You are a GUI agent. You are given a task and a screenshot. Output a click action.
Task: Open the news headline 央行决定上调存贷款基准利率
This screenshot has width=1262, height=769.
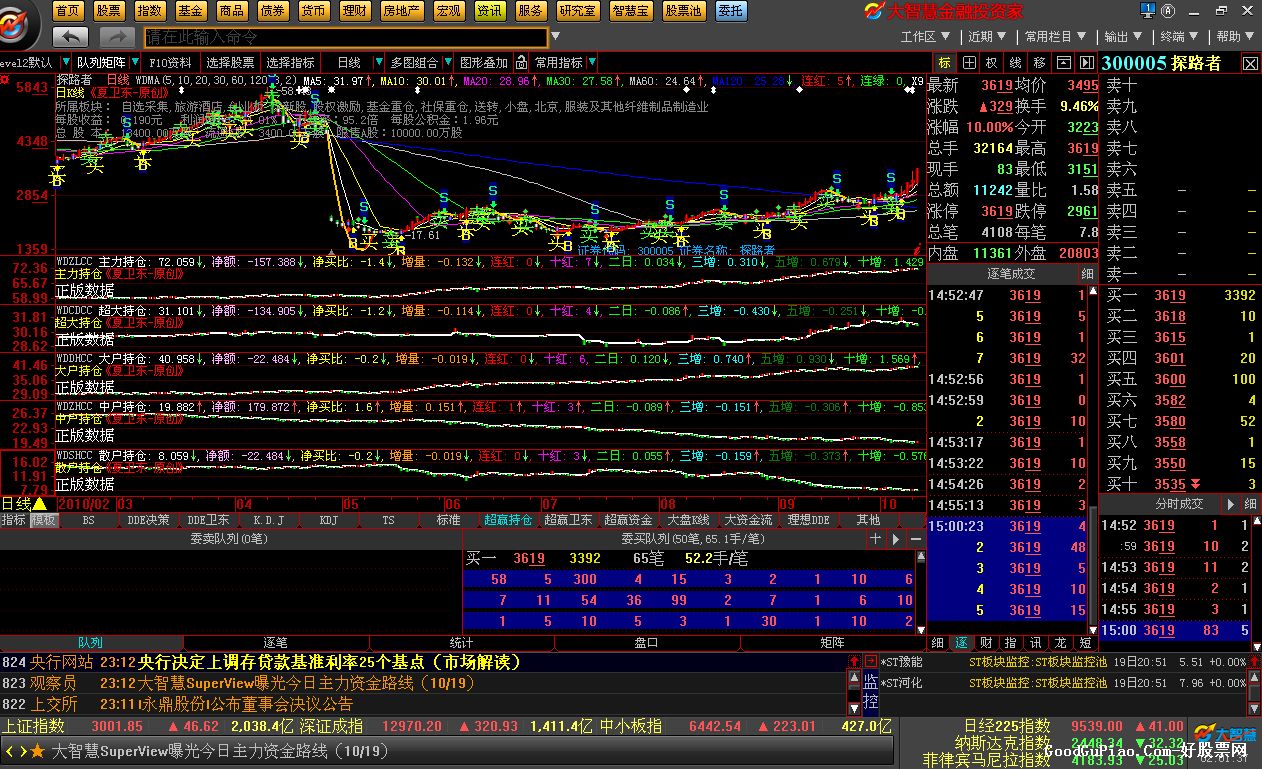pyautogui.click(x=330, y=662)
